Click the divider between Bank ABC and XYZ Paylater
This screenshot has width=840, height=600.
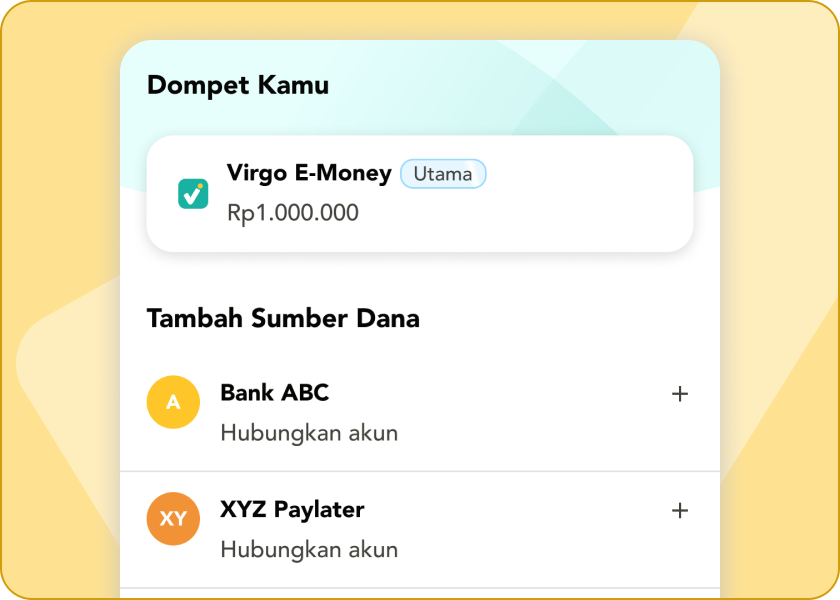(420, 471)
